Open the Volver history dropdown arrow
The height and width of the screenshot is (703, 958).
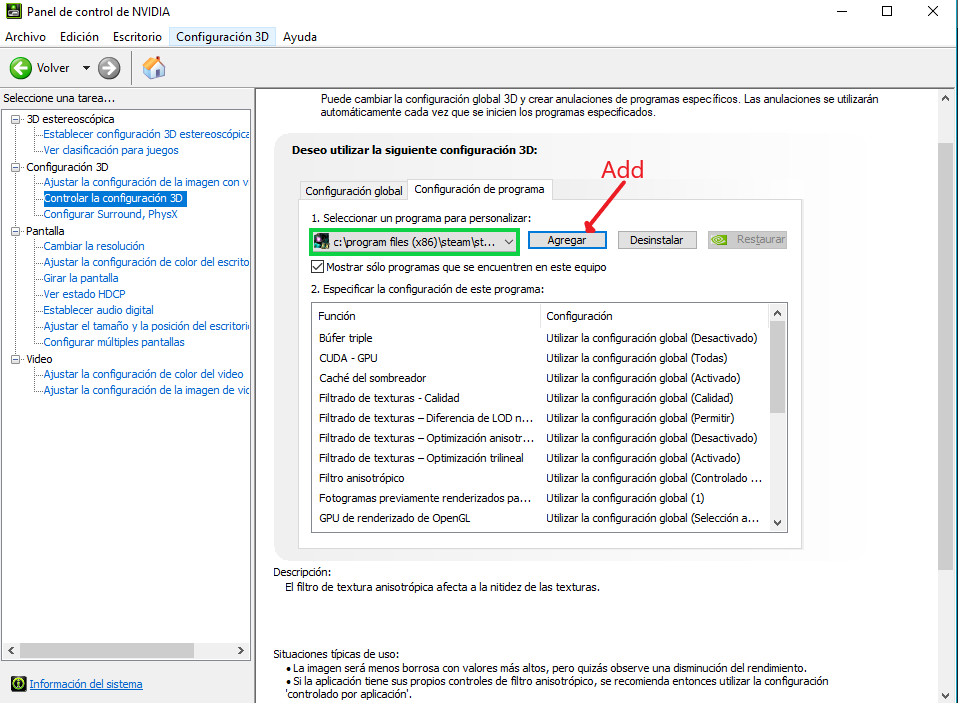click(x=86, y=68)
